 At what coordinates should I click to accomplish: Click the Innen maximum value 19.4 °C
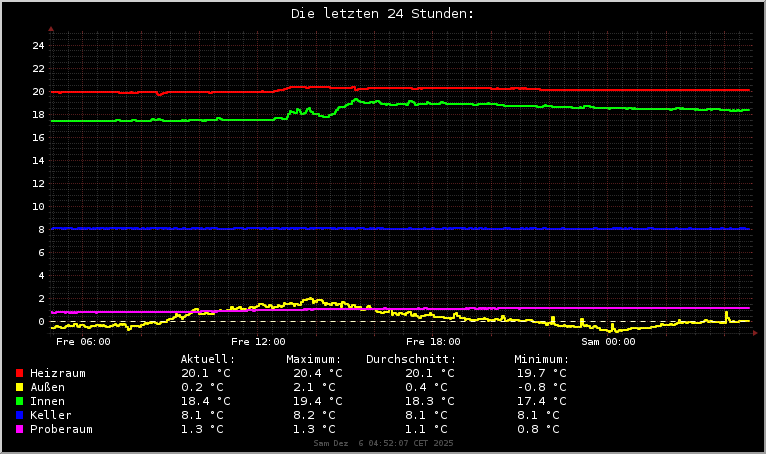(314, 401)
